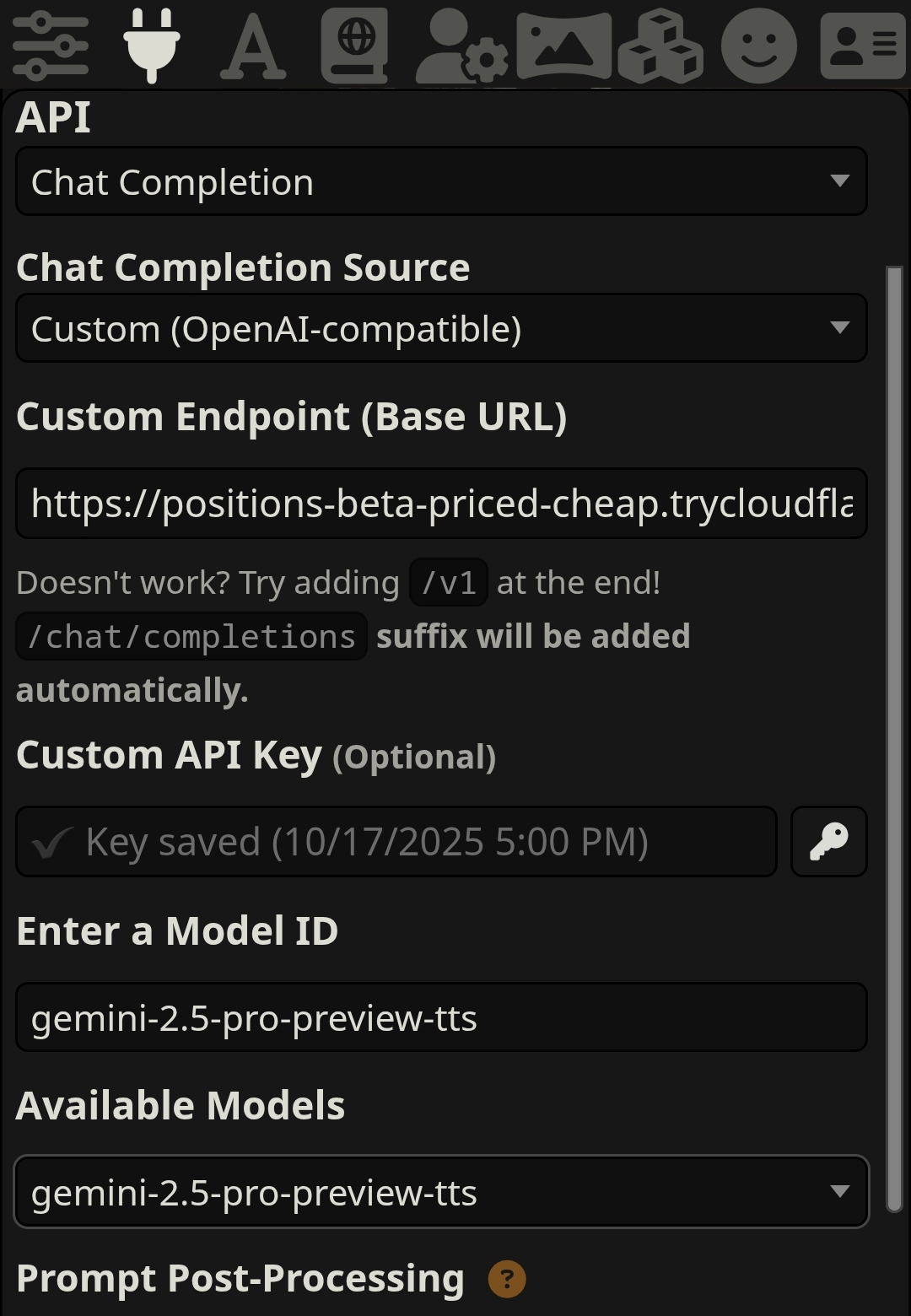Expand the Available Models dropdown
This screenshot has width=911, height=1316.
click(x=441, y=1192)
